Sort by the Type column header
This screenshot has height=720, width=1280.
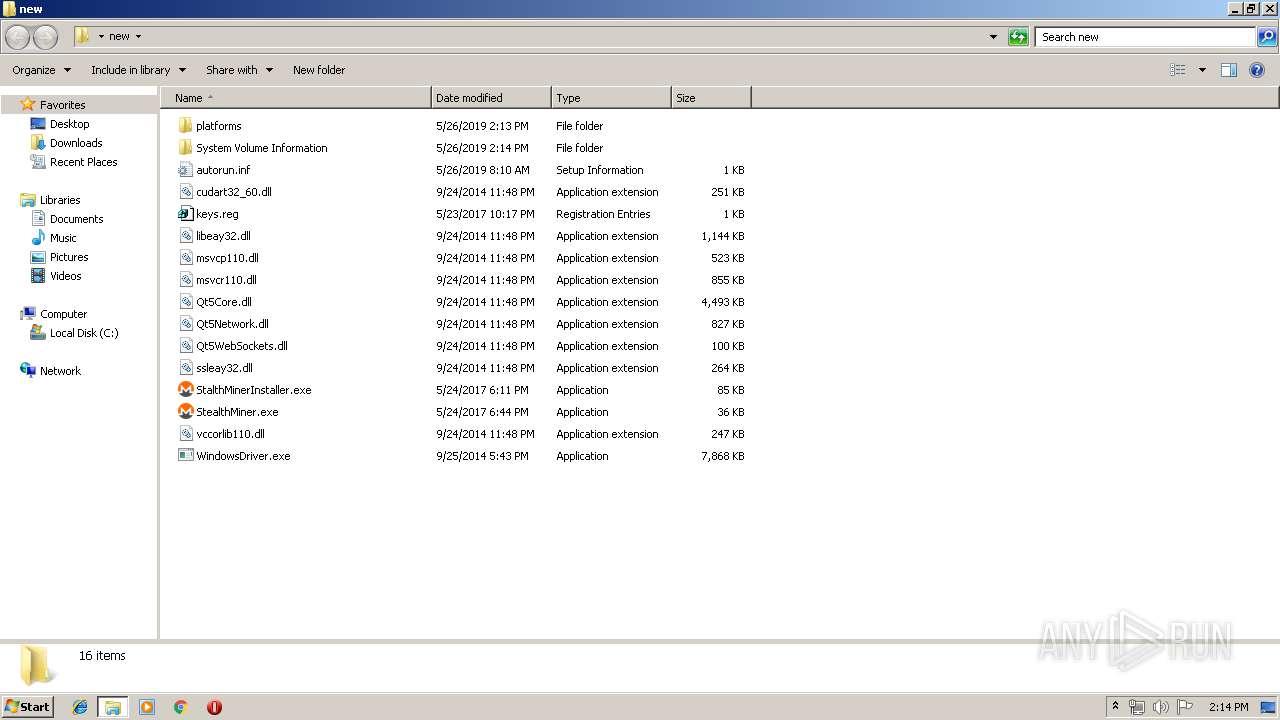[x=611, y=98]
